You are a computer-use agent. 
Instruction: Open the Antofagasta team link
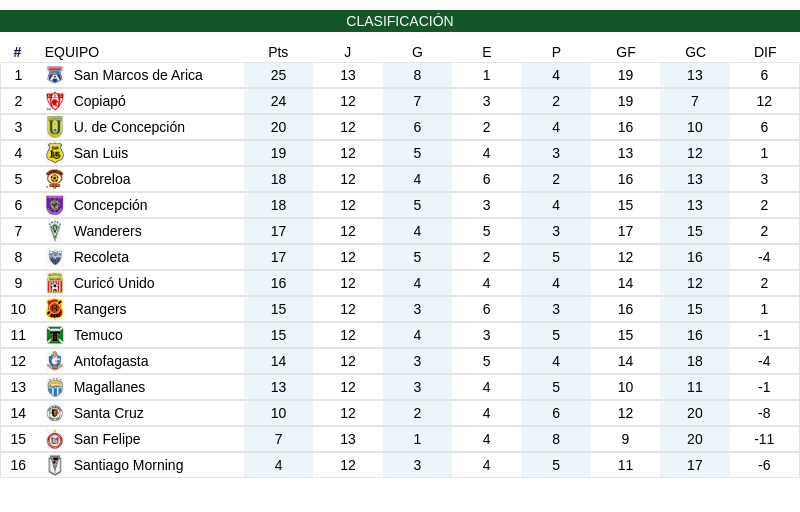coord(111,361)
